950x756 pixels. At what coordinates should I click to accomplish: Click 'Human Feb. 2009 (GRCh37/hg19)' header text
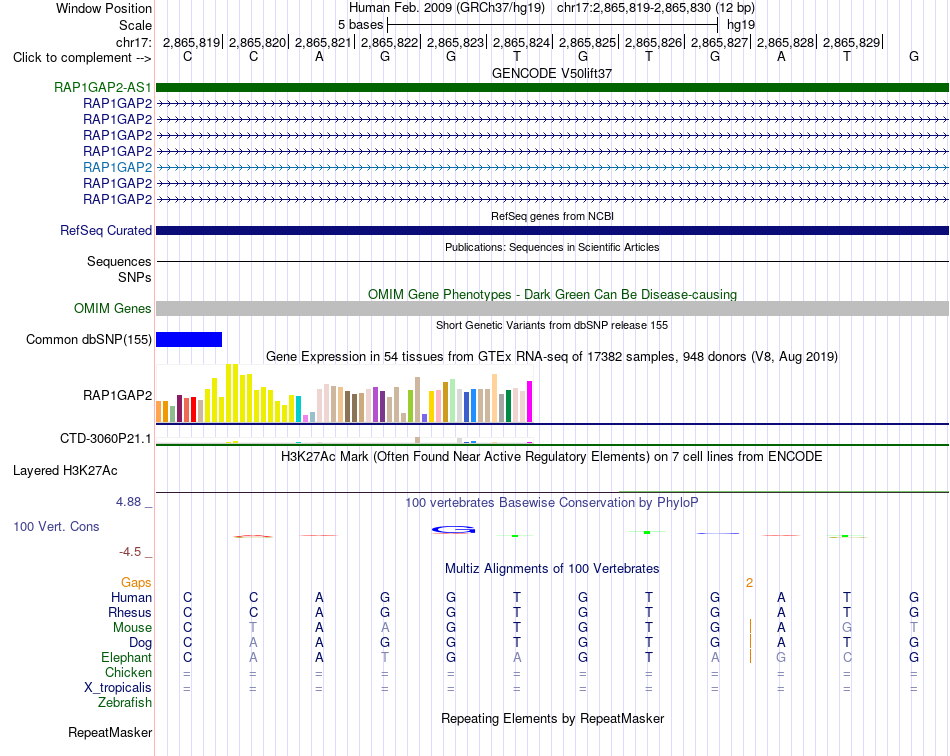coord(447,8)
